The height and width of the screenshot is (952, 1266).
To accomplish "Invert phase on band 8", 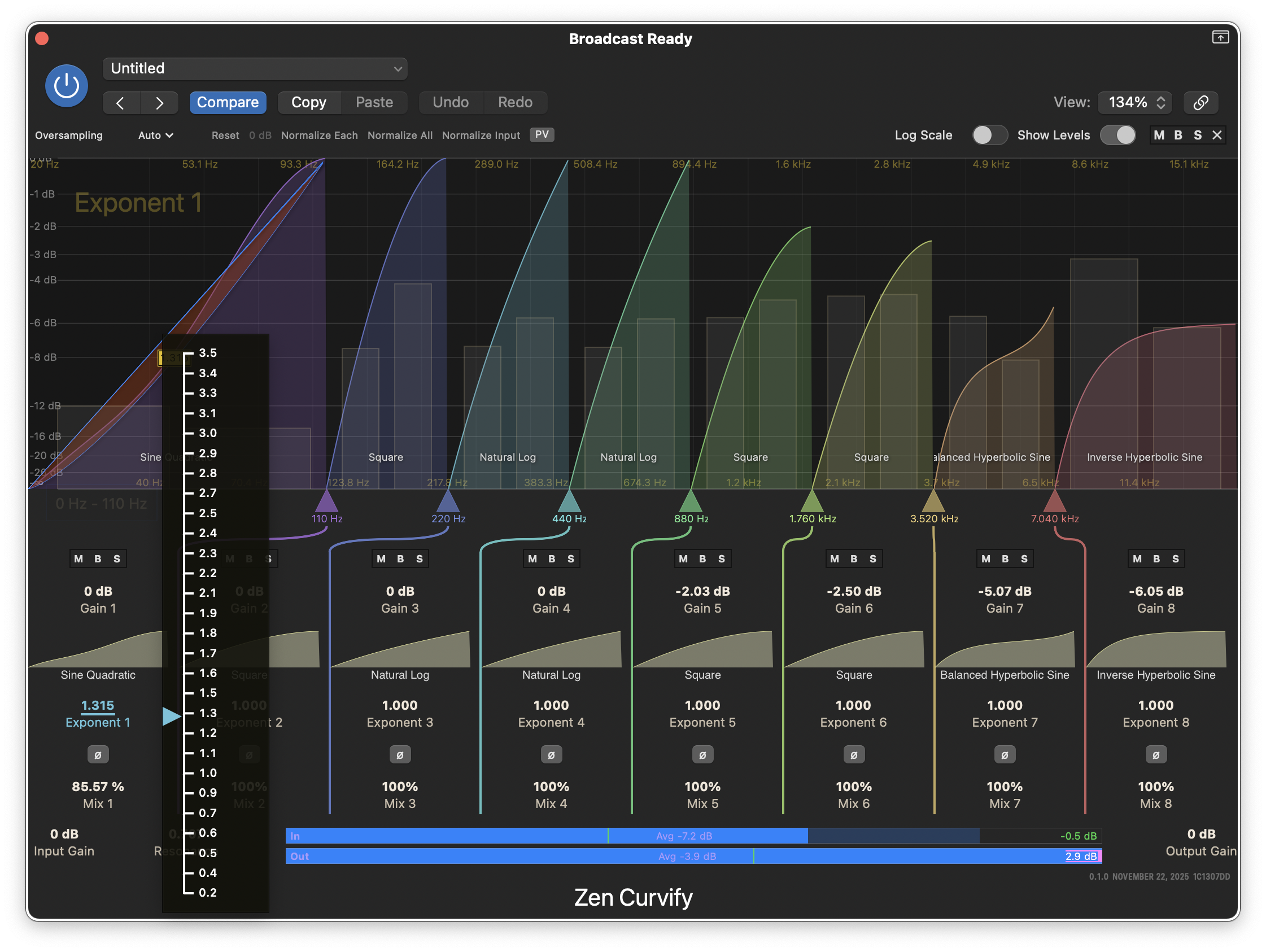I will 1155,755.
